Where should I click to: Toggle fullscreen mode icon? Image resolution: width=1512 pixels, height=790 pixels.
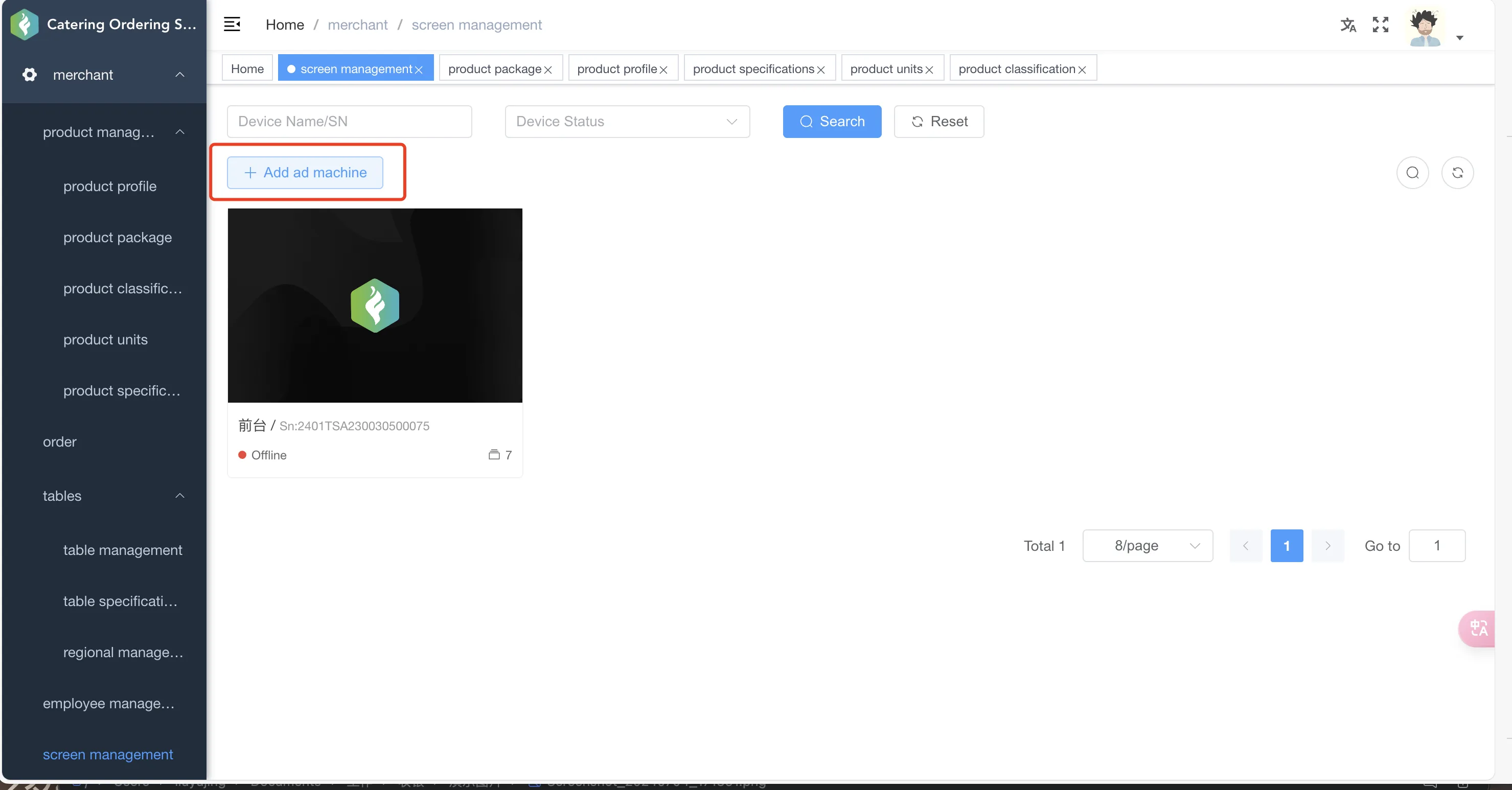click(x=1381, y=25)
